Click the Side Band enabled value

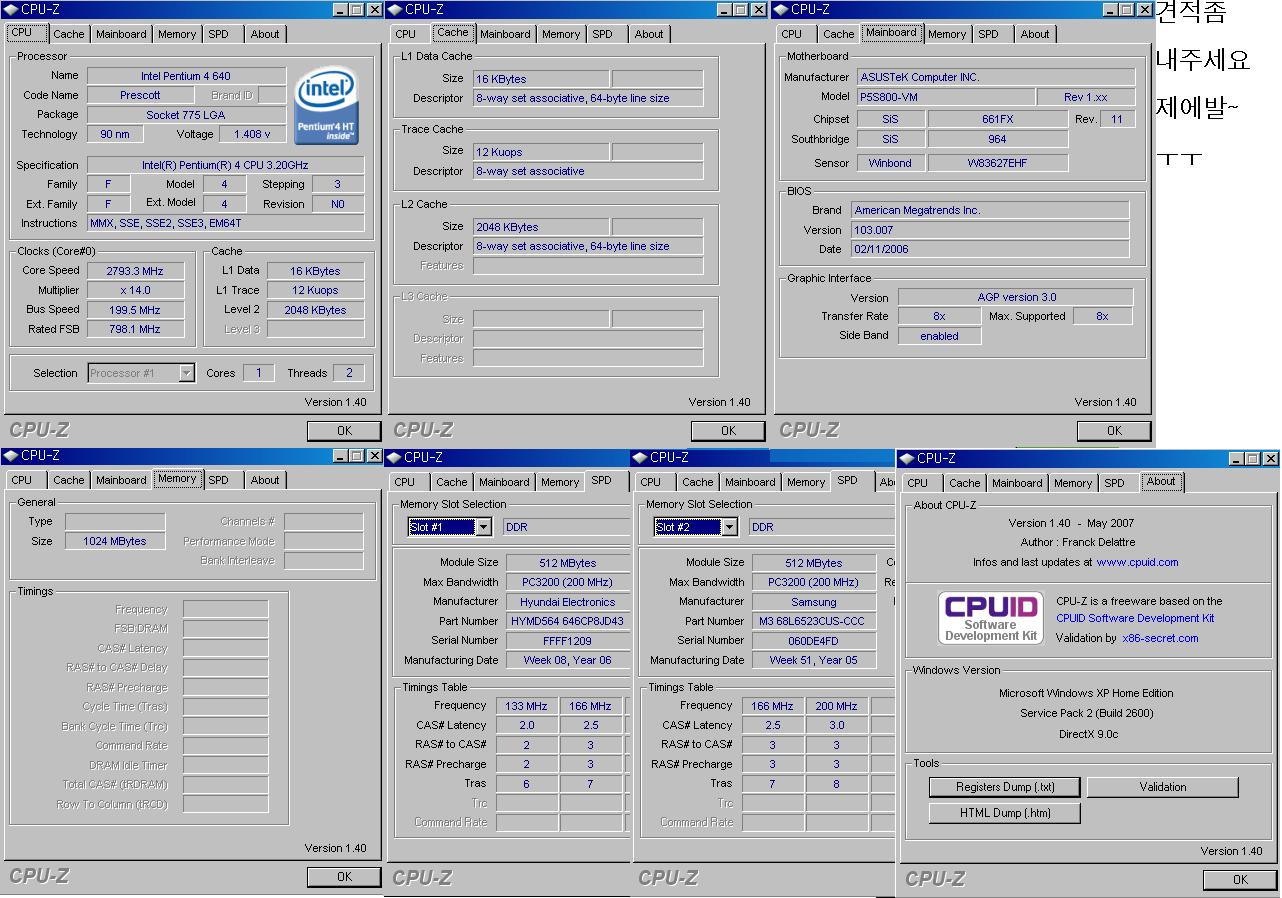tap(939, 336)
